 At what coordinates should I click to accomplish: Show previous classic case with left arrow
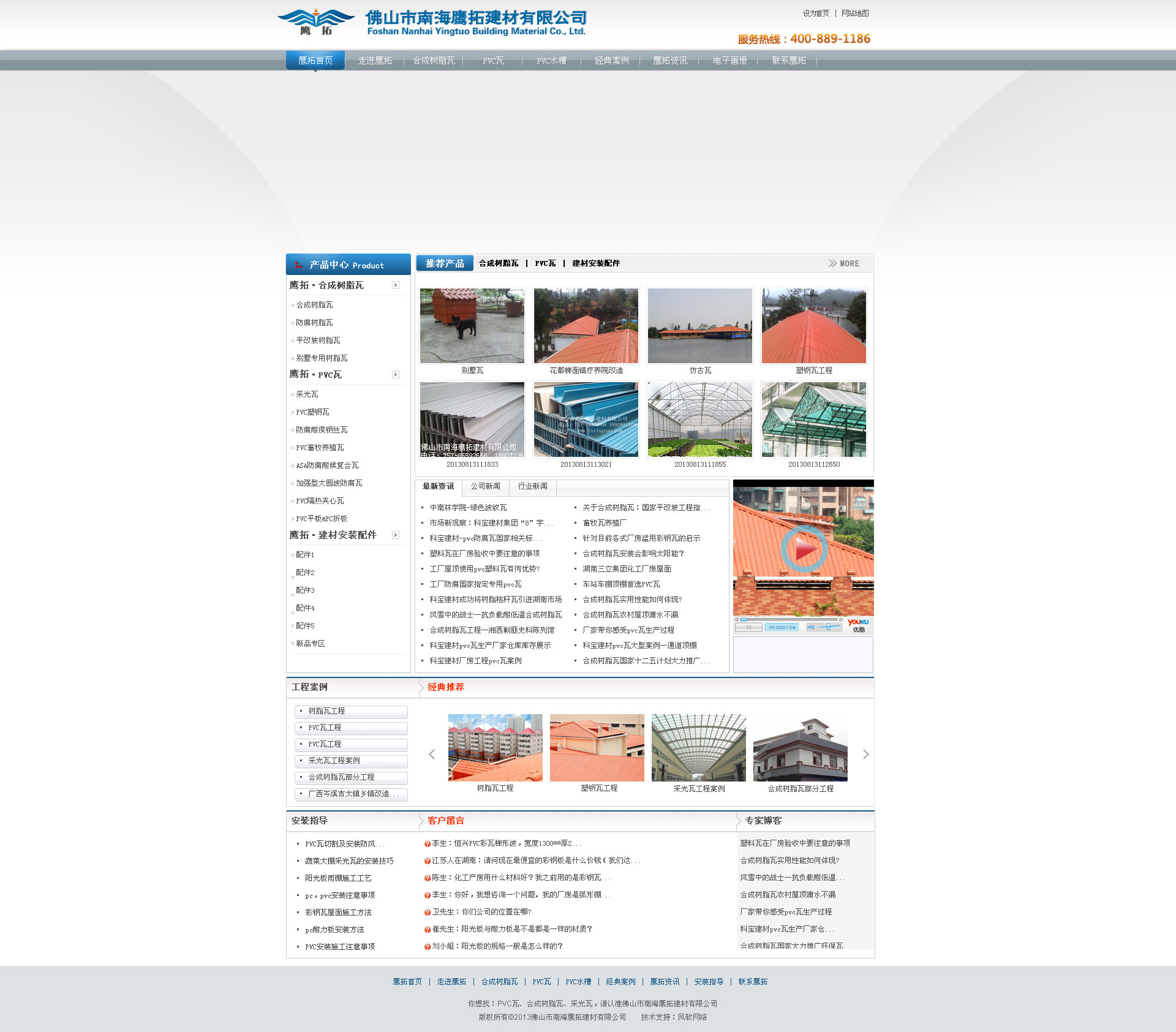[432, 754]
